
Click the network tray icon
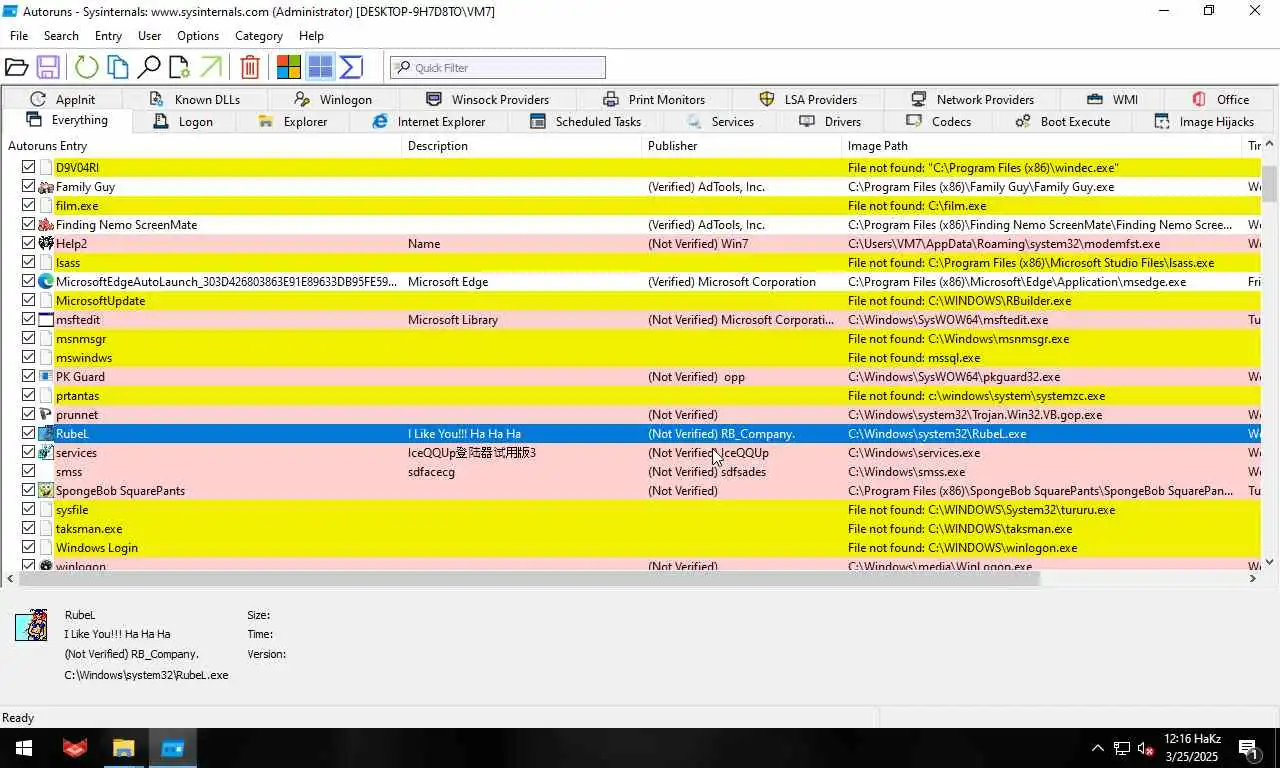pos(1122,748)
